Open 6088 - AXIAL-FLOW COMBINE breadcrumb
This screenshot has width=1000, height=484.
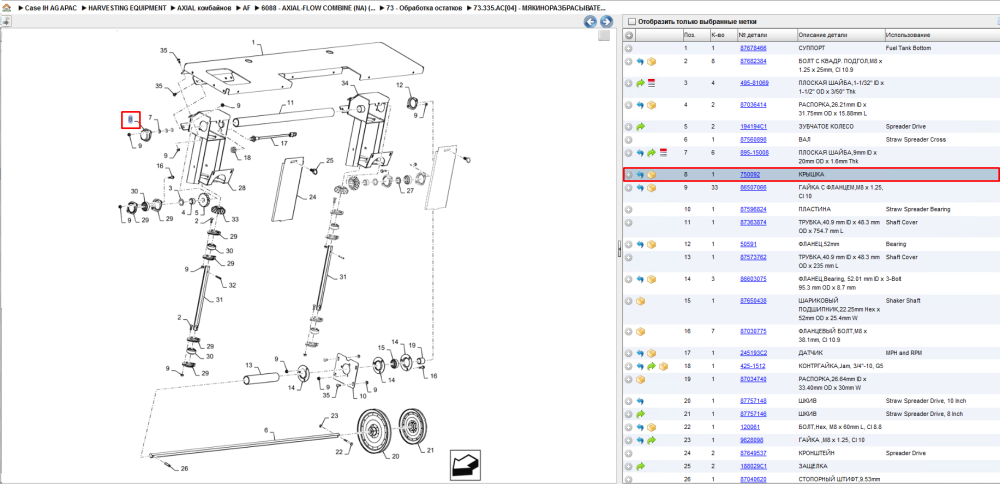318,8
